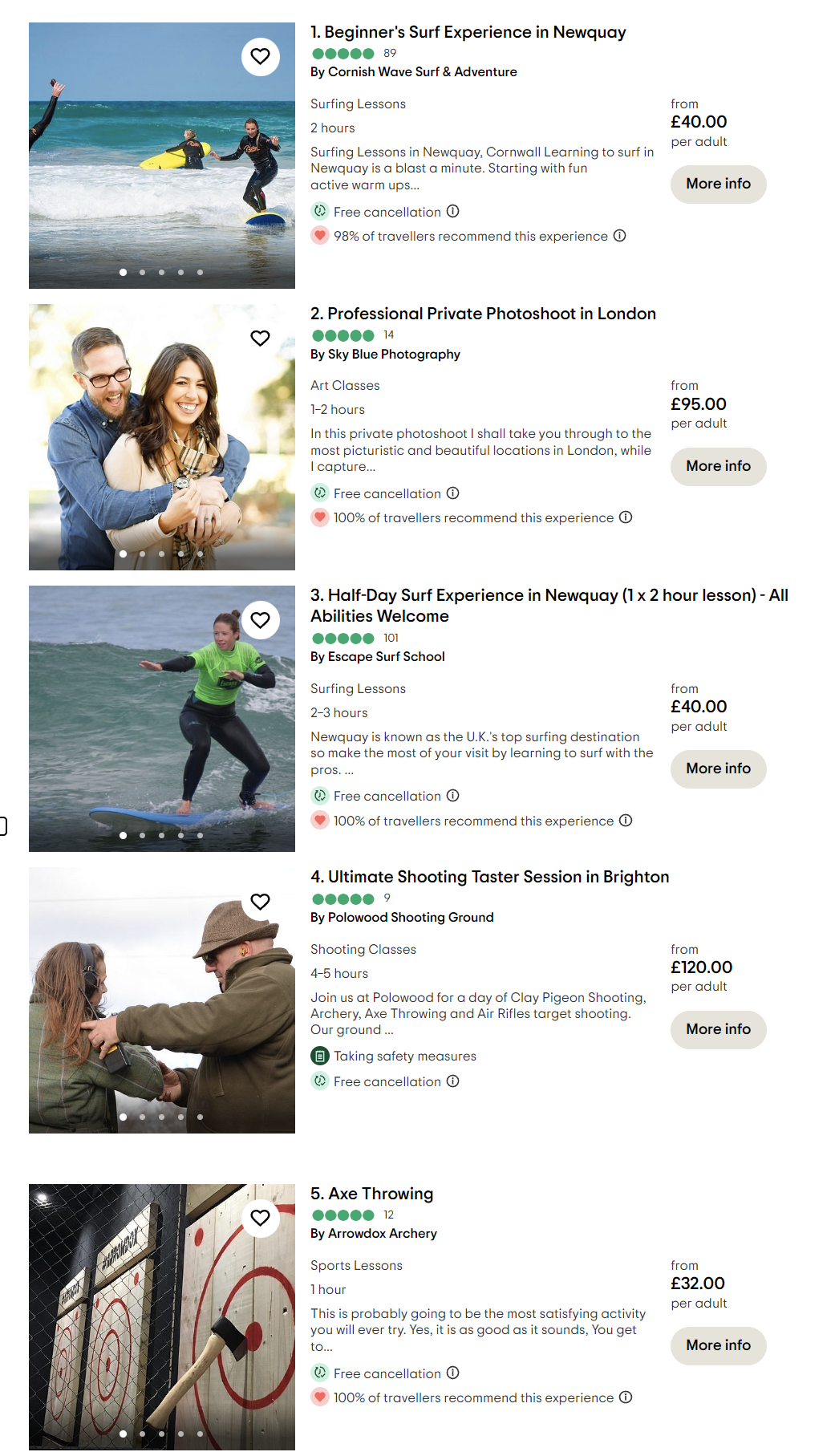The height and width of the screenshot is (1456, 835).
Task: Open free cancellation info for Axe Throwing
Action: 452,1373
